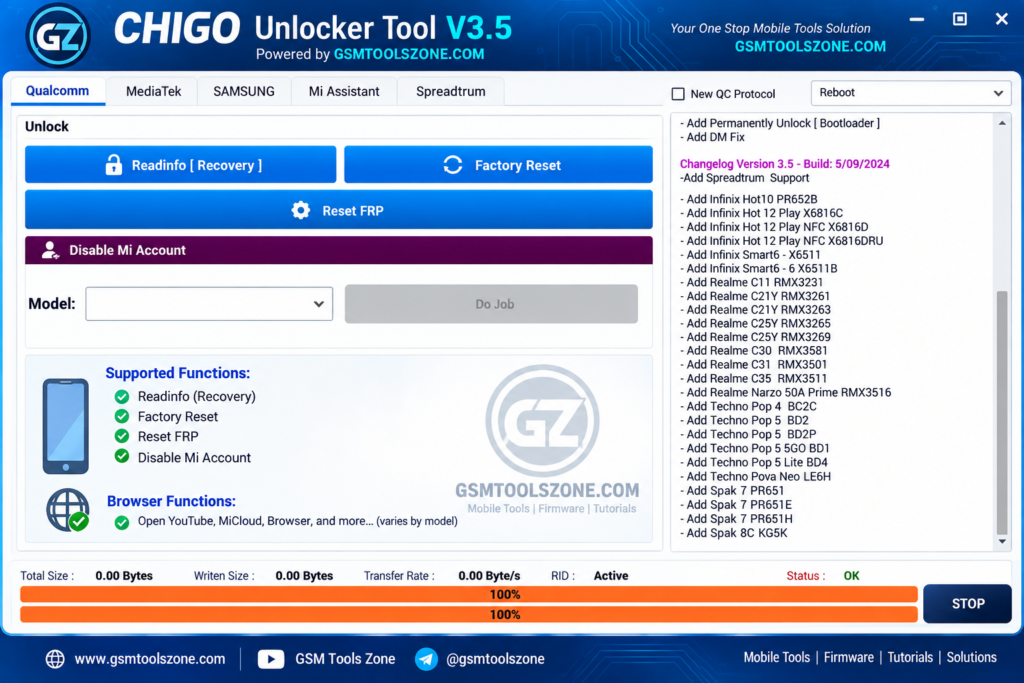
Task: Click the STOP button
Action: (967, 604)
